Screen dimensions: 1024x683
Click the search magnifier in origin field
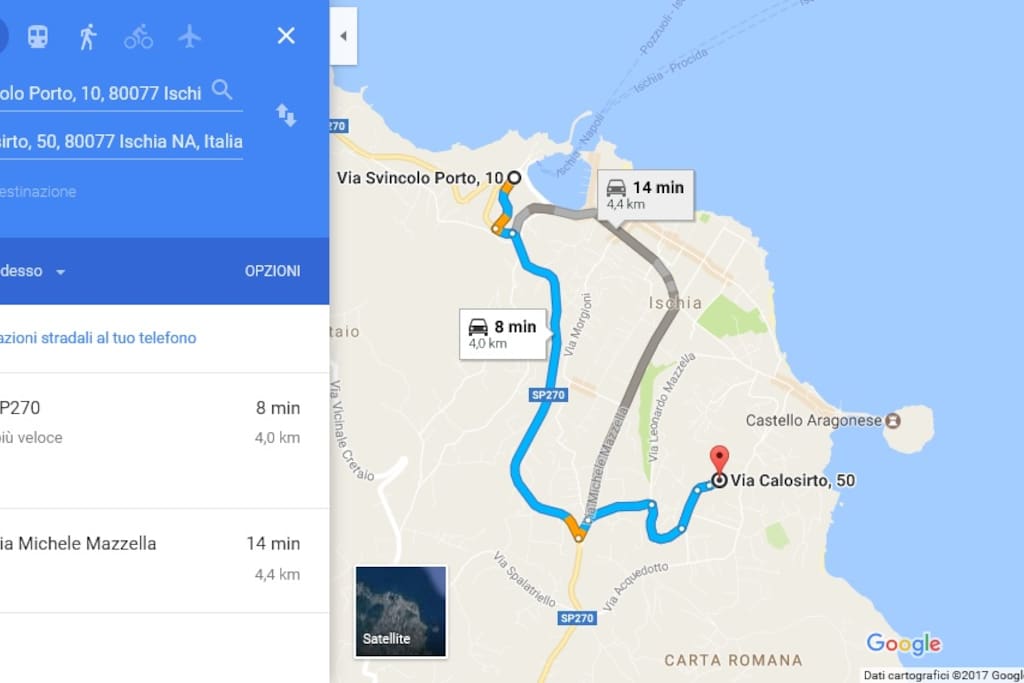click(x=222, y=89)
